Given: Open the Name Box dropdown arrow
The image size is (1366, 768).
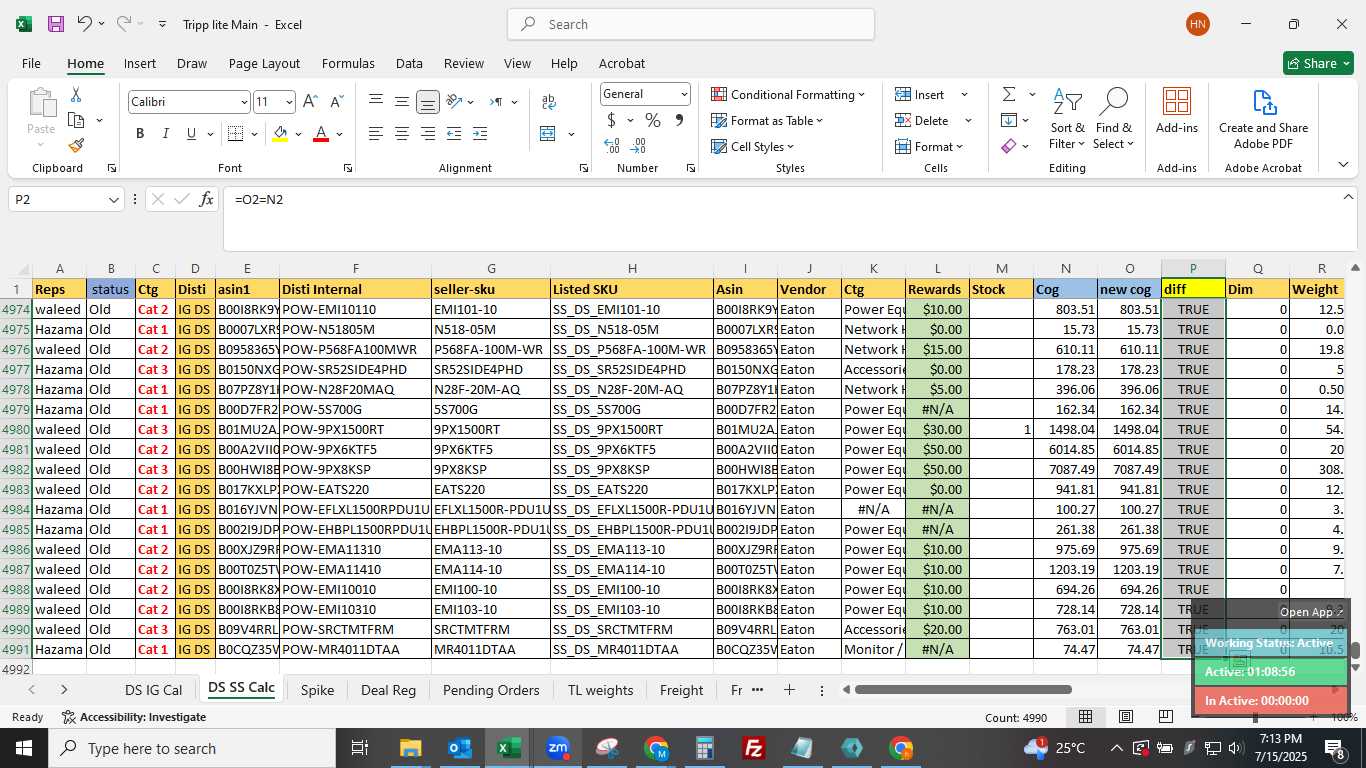Looking at the screenshot, I should [x=114, y=200].
